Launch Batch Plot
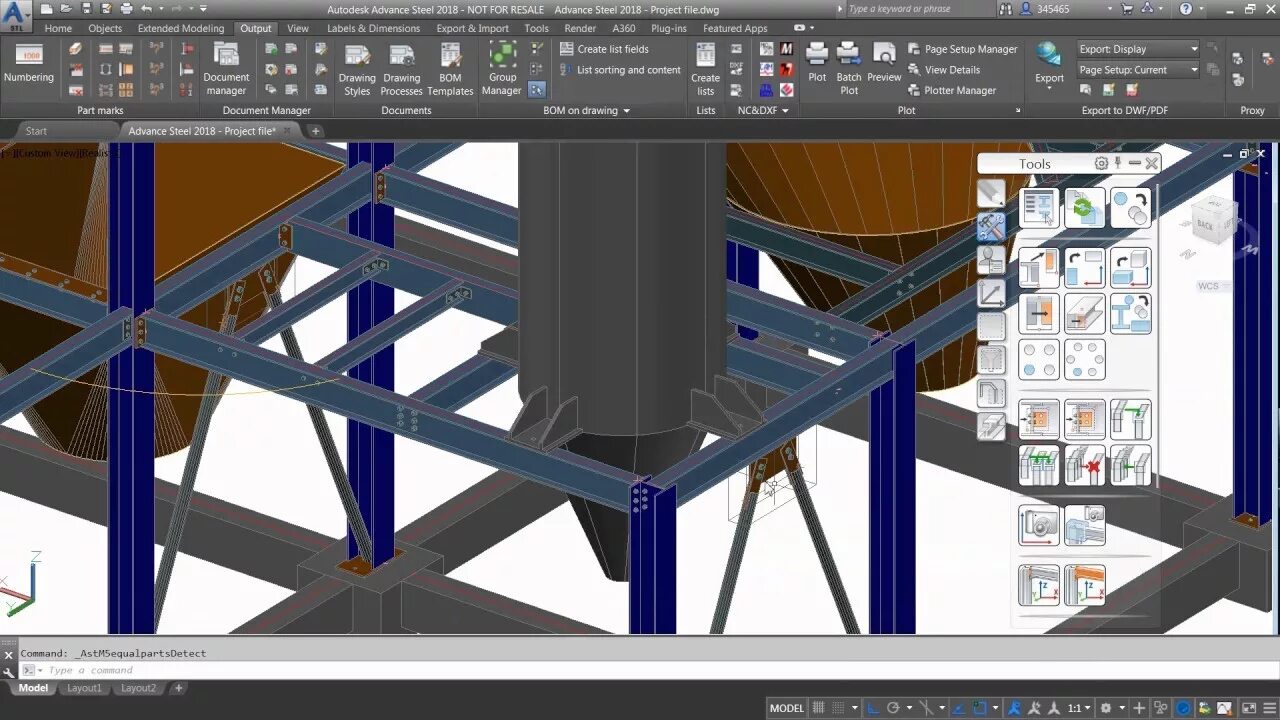 tap(849, 68)
